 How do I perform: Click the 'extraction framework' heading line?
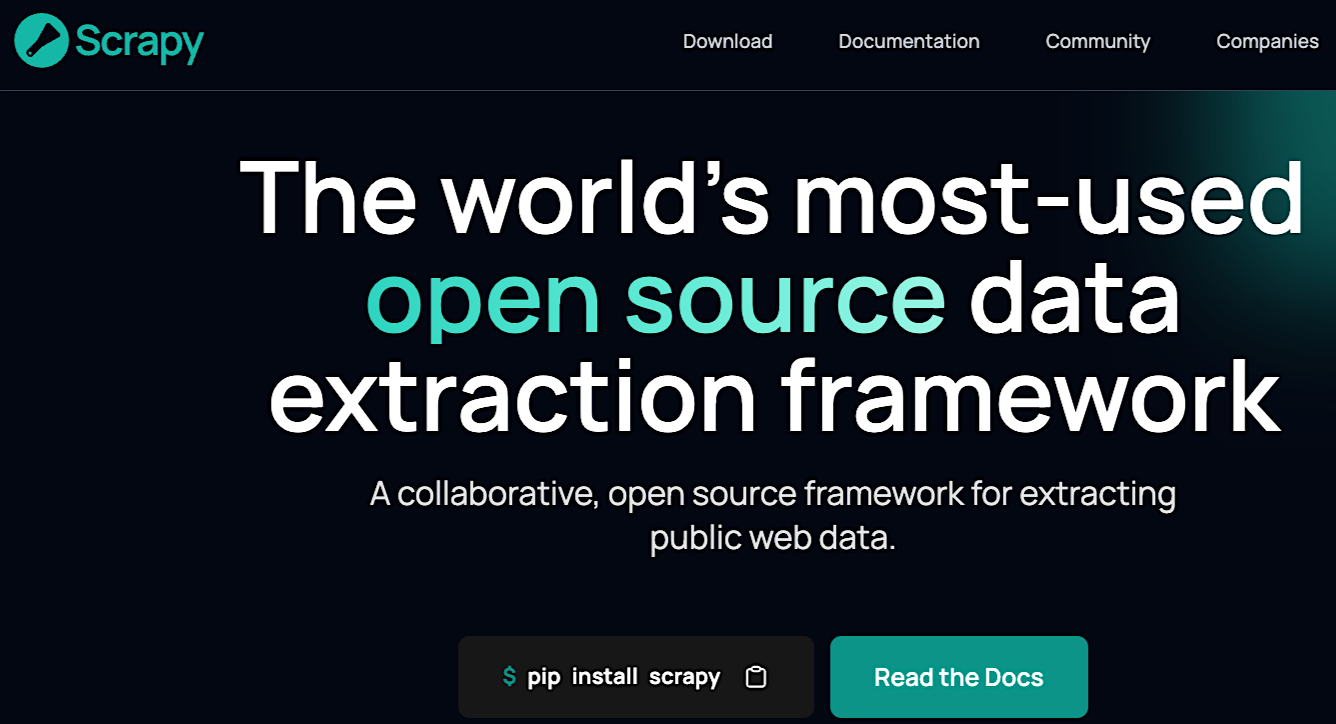click(774, 394)
